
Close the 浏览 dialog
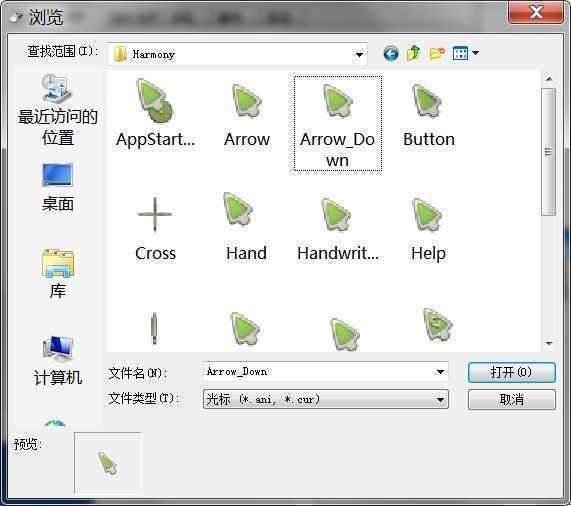[x=536, y=12]
